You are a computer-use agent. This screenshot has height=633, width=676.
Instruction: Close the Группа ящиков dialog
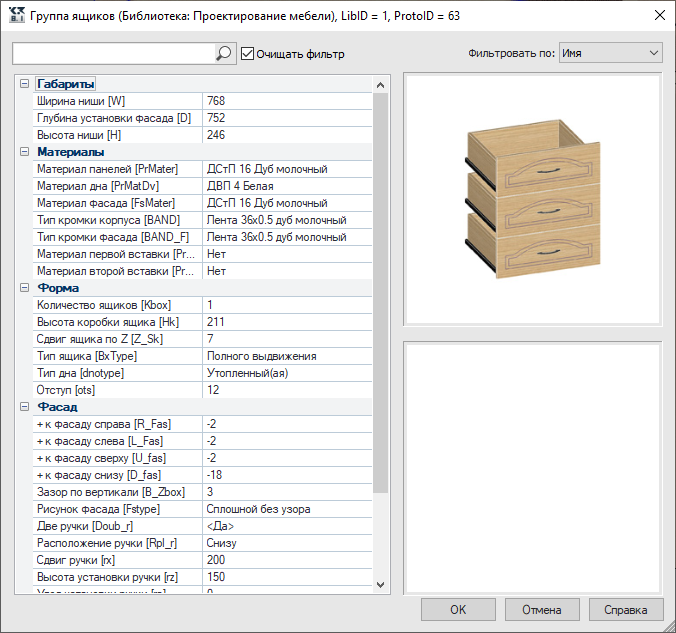click(x=660, y=16)
